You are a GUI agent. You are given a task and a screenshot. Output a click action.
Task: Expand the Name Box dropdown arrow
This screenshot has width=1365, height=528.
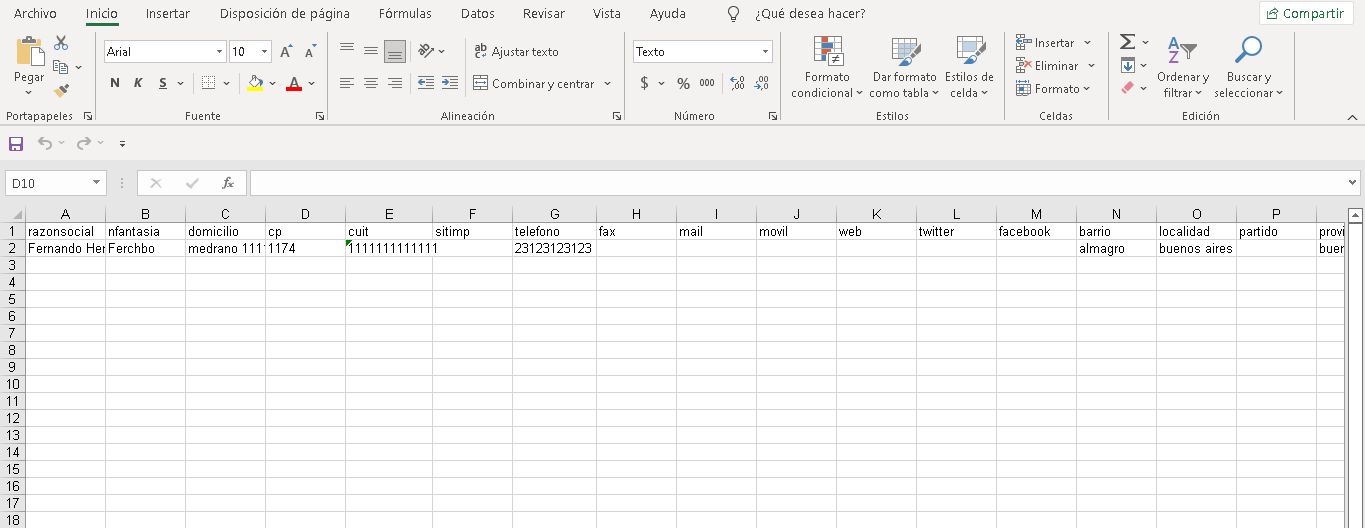click(x=96, y=183)
